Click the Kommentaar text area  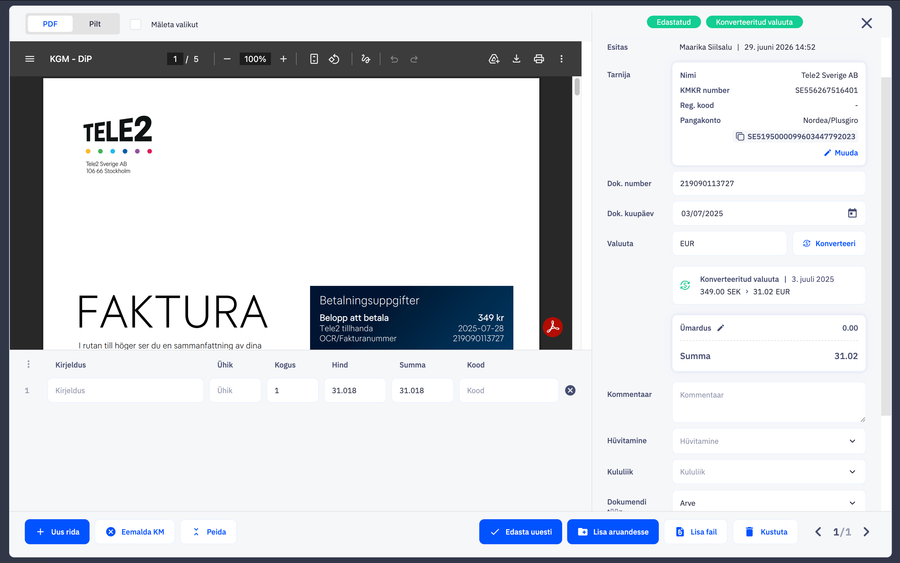click(x=769, y=402)
